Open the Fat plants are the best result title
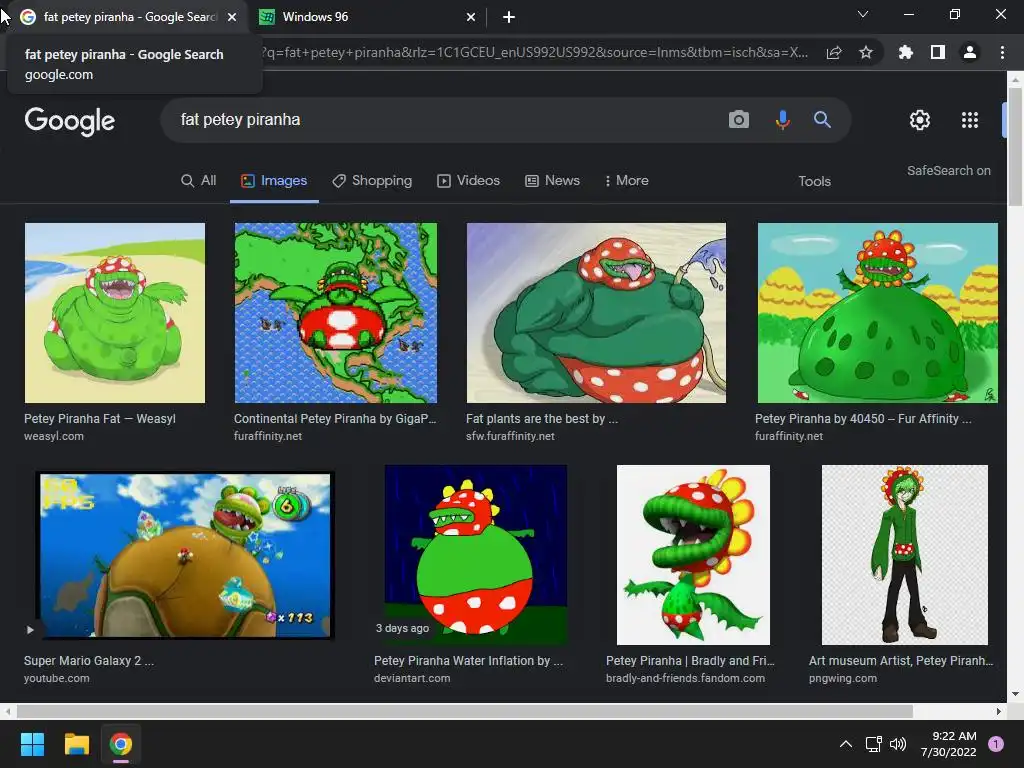The image size is (1024, 768). pyautogui.click(x=542, y=419)
